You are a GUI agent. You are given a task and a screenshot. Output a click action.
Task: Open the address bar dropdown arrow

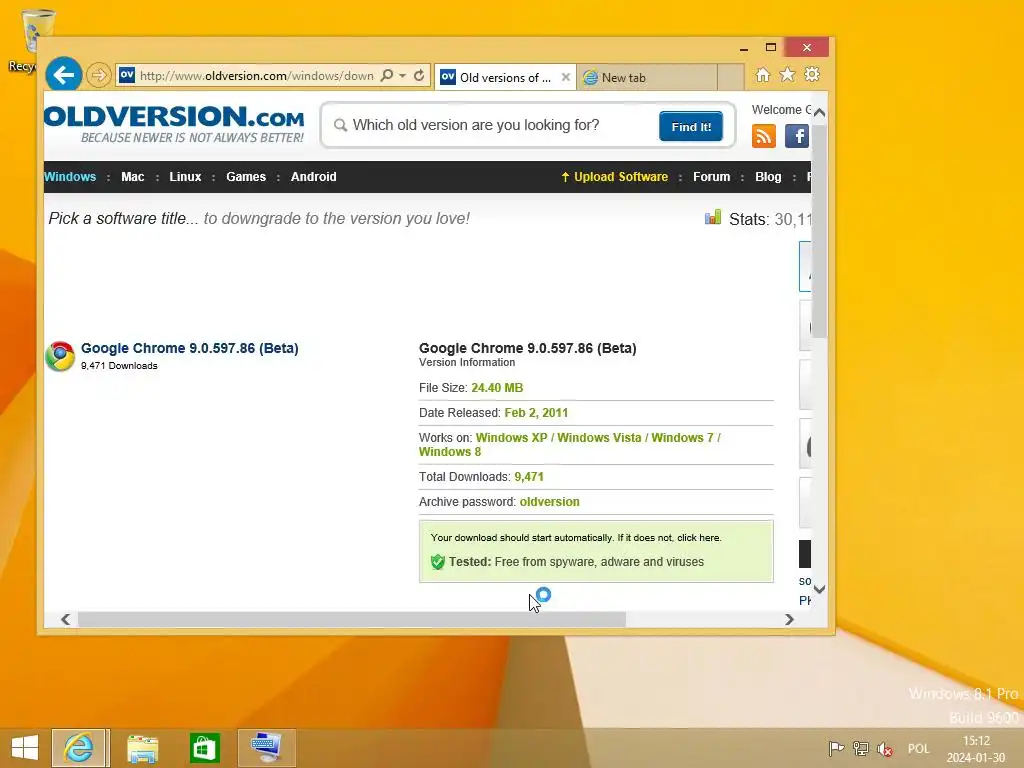point(402,76)
